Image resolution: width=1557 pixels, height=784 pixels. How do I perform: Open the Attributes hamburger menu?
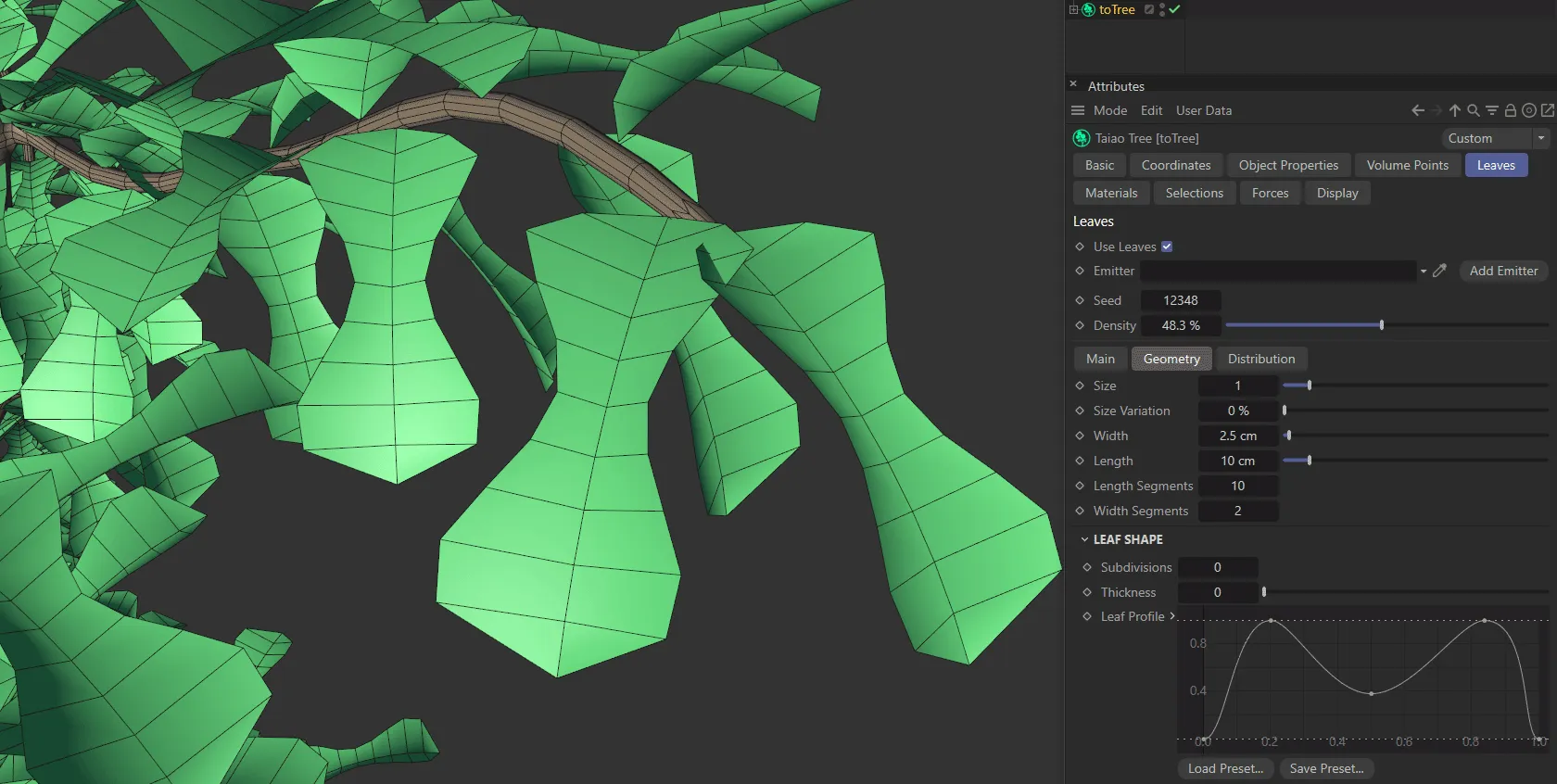[1078, 110]
